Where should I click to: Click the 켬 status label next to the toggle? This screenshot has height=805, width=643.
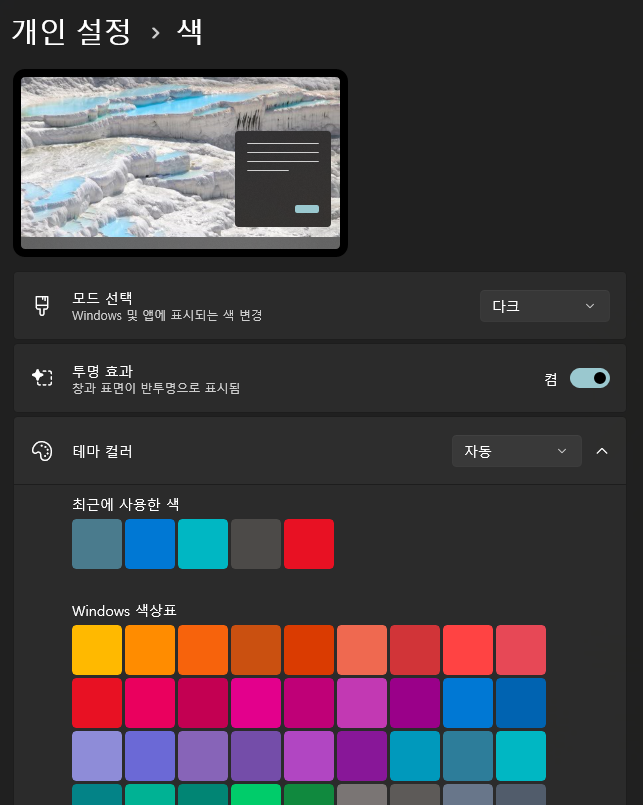[x=551, y=379]
